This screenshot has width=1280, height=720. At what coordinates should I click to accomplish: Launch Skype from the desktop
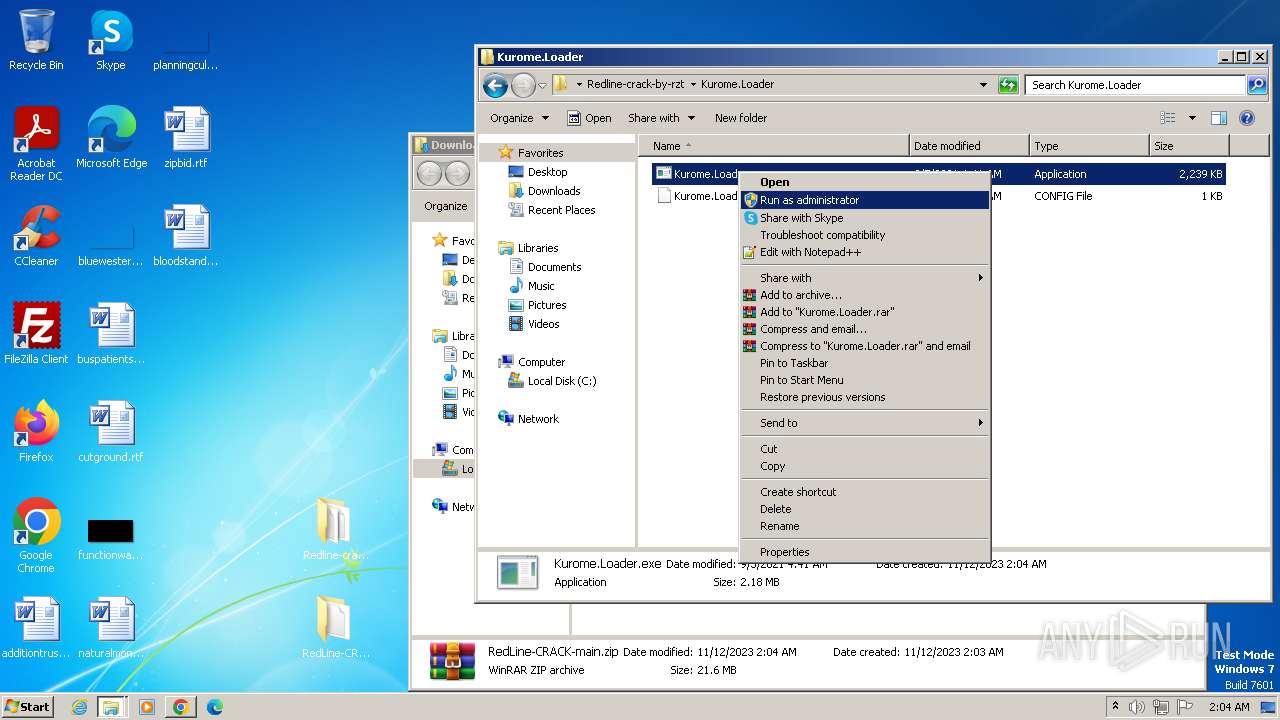pos(110,40)
